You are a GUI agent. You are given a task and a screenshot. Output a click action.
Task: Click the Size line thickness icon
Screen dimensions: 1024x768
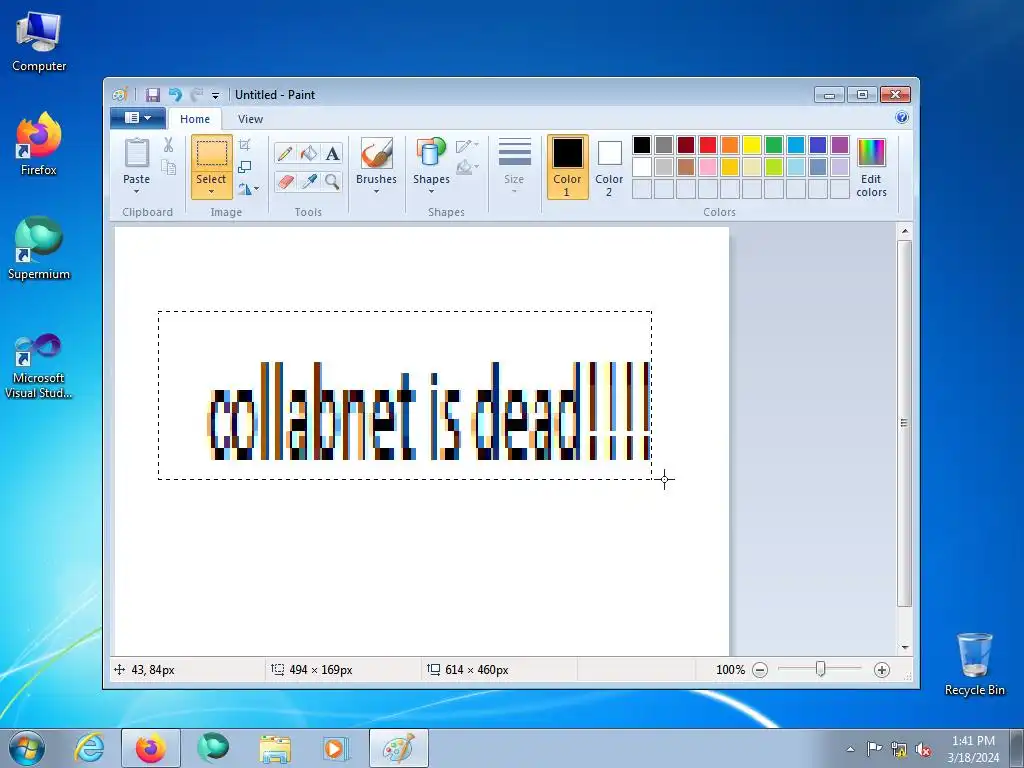tap(515, 153)
